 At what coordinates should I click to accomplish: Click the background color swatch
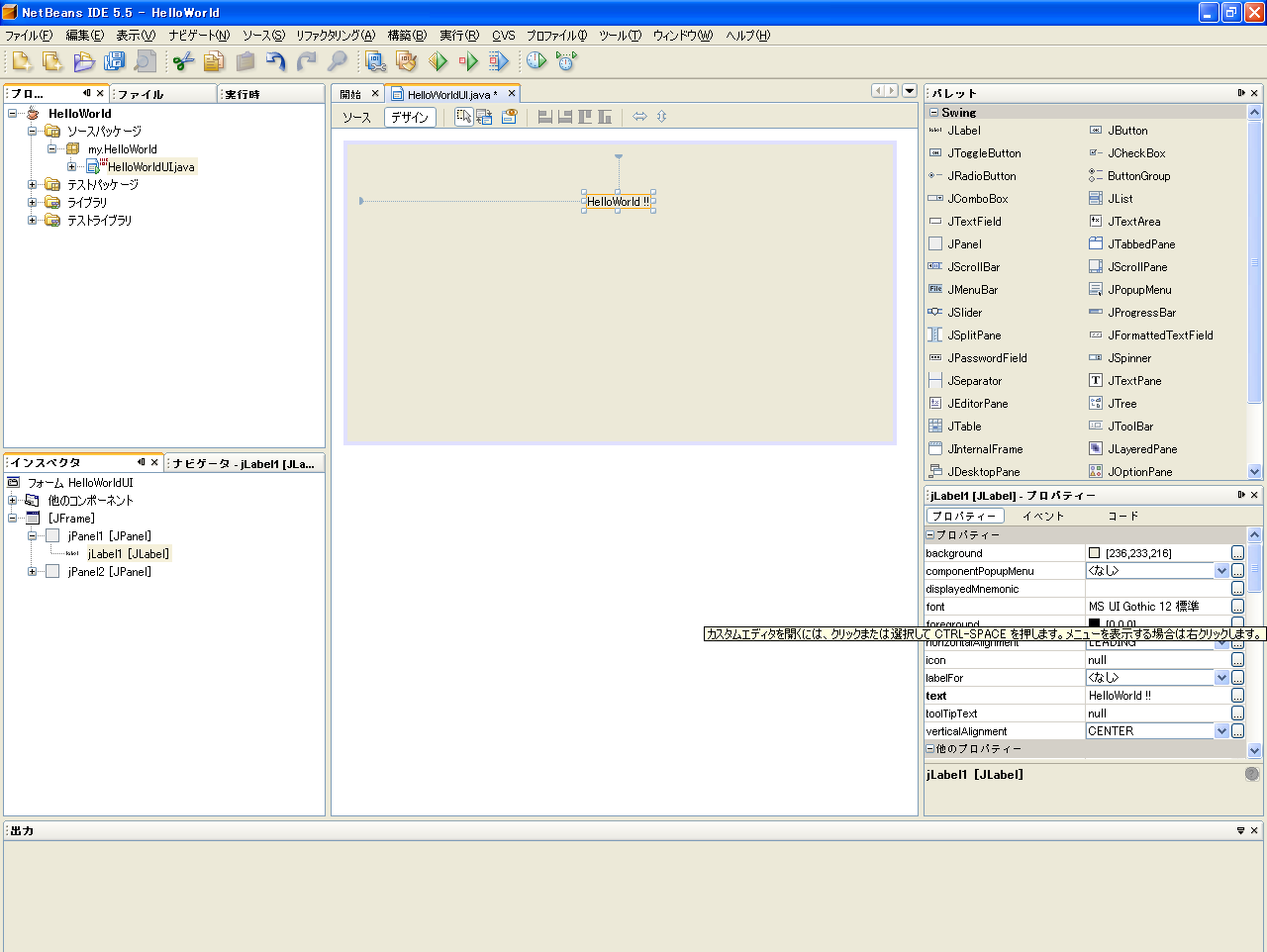(1094, 553)
